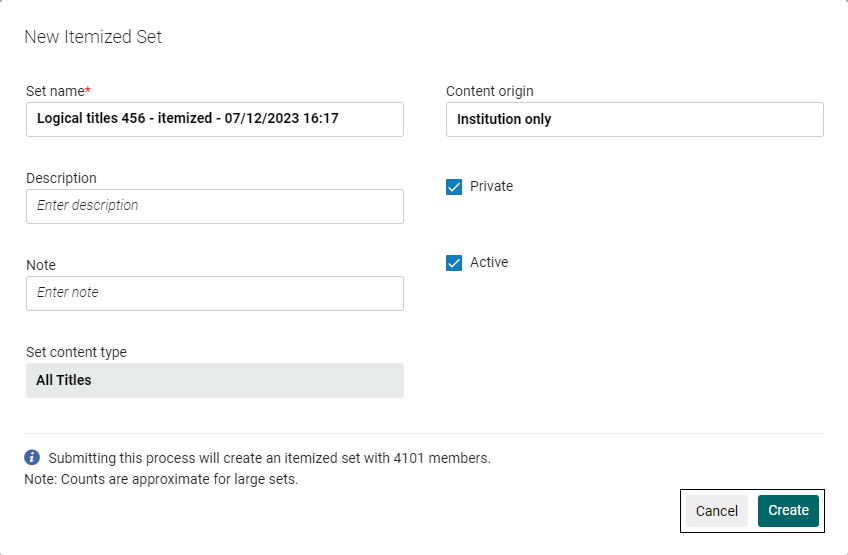Click the All Titles content type field
The width and height of the screenshot is (848, 555).
click(214, 380)
